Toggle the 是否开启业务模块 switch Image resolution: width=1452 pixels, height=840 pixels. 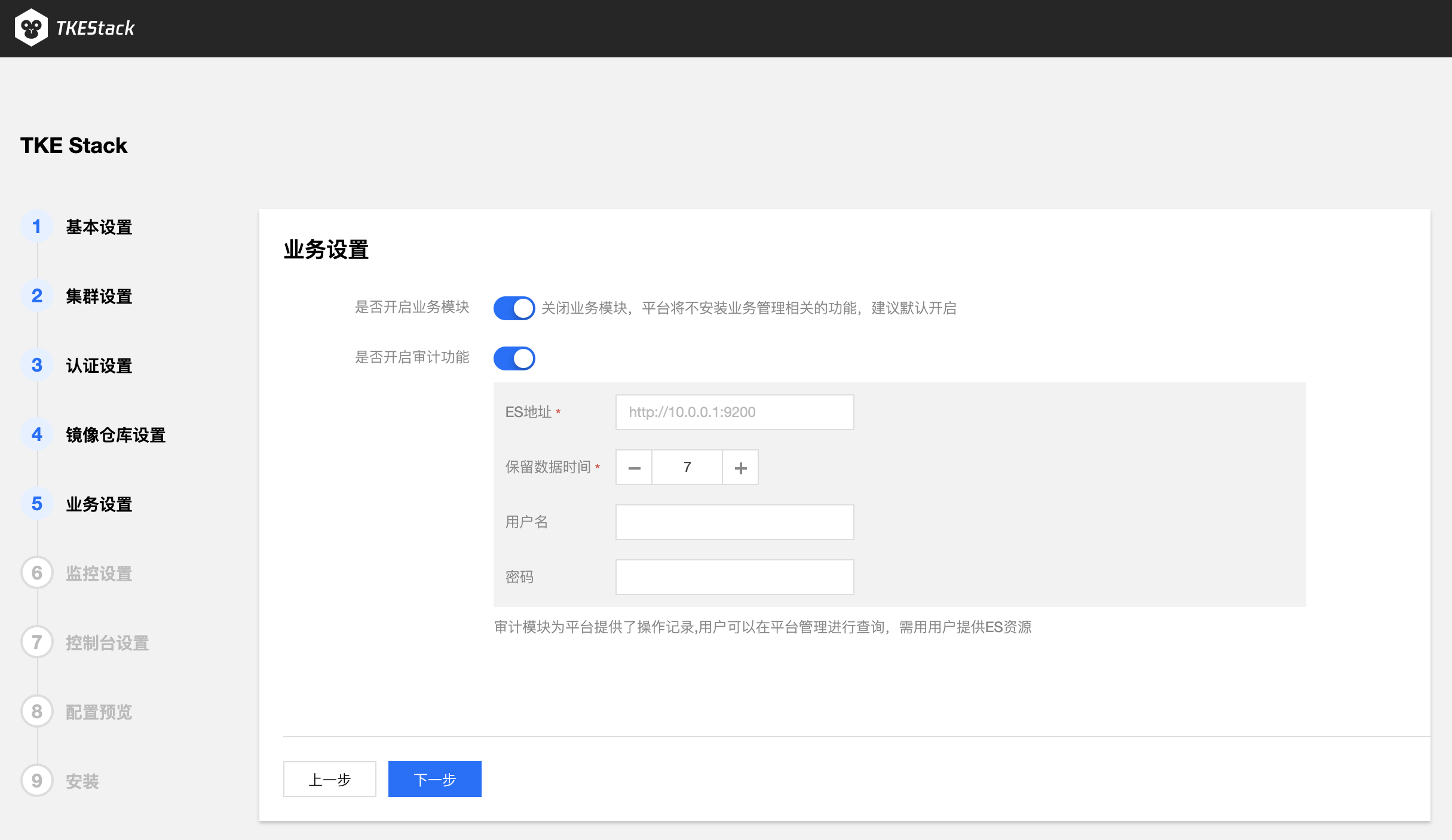[x=514, y=308]
